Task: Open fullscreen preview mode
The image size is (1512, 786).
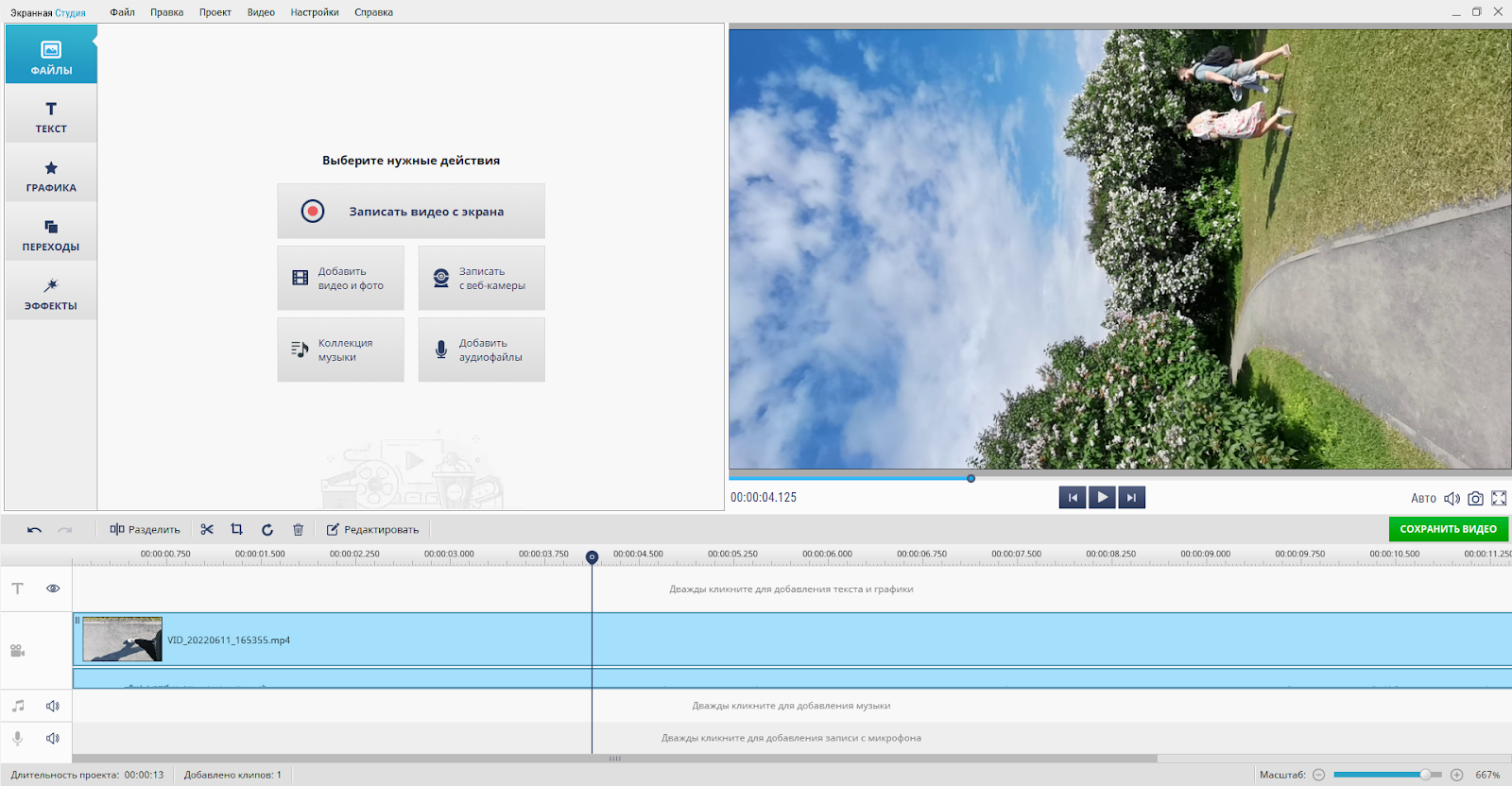Action: click(1499, 498)
